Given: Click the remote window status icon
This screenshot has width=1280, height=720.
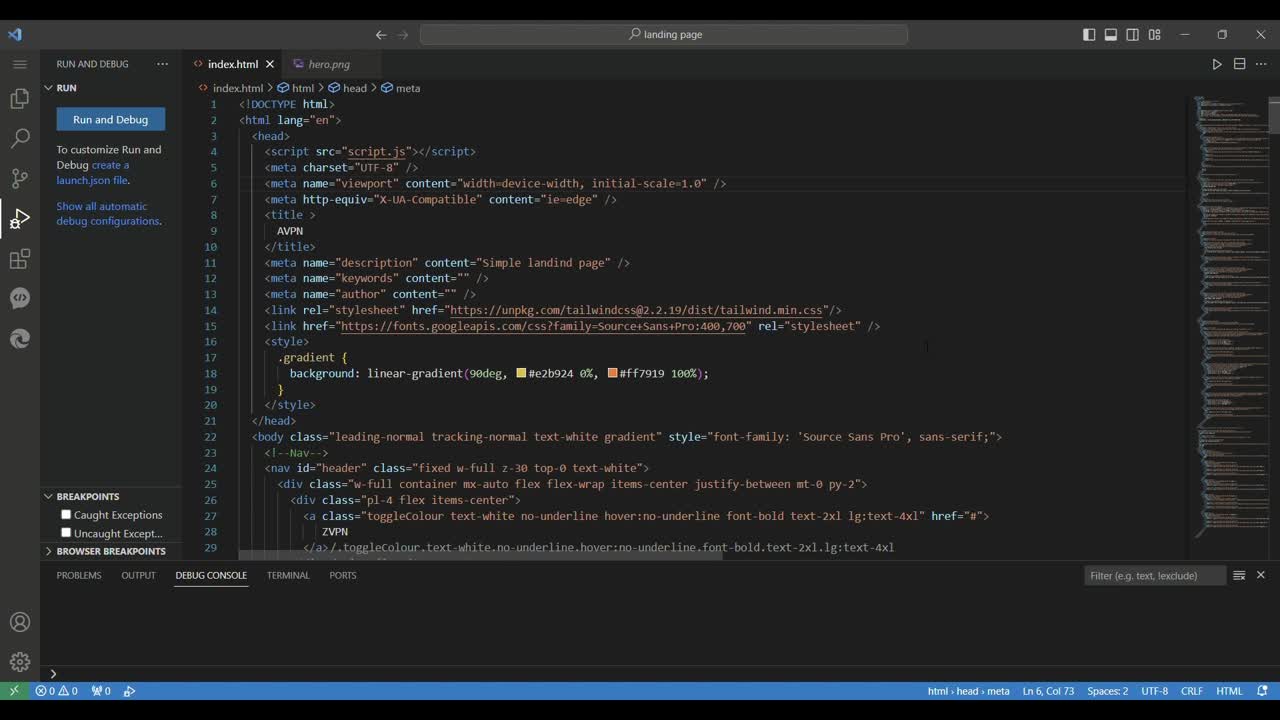Looking at the screenshot, I should tap(14, 691).
